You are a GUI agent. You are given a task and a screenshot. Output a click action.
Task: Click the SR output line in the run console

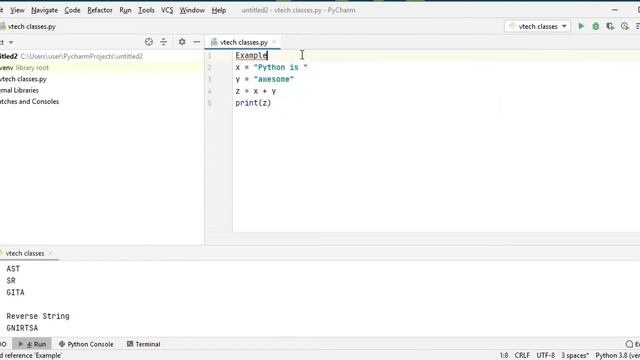tap(11, 280)
